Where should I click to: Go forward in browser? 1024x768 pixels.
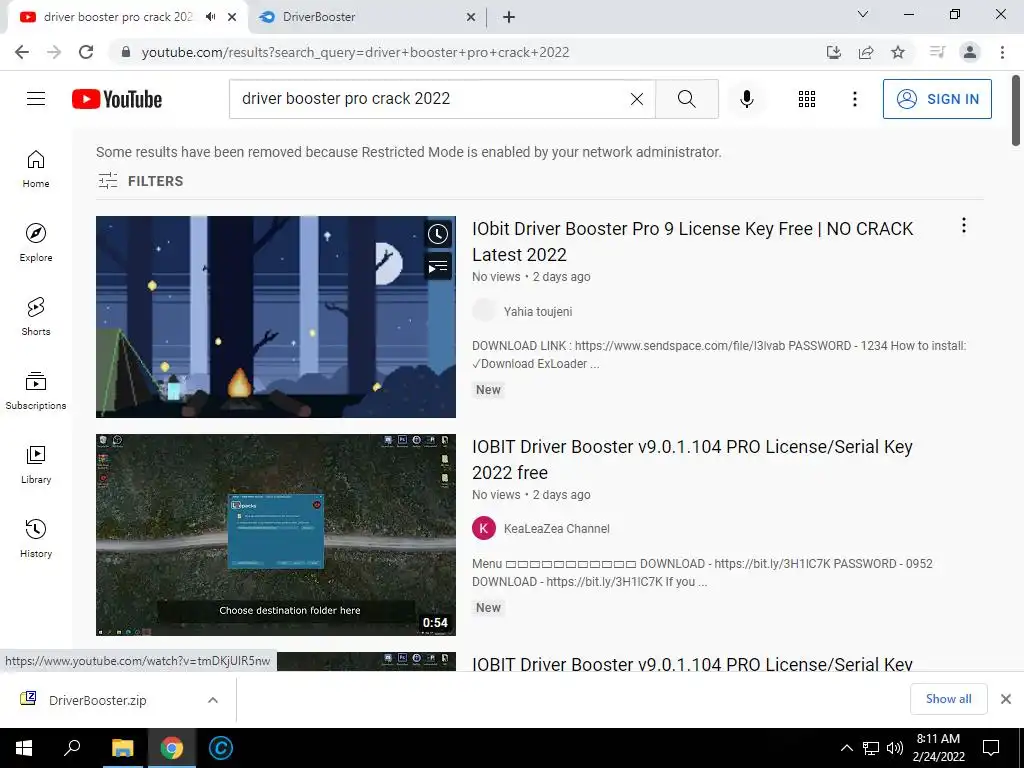coord(54,52)
